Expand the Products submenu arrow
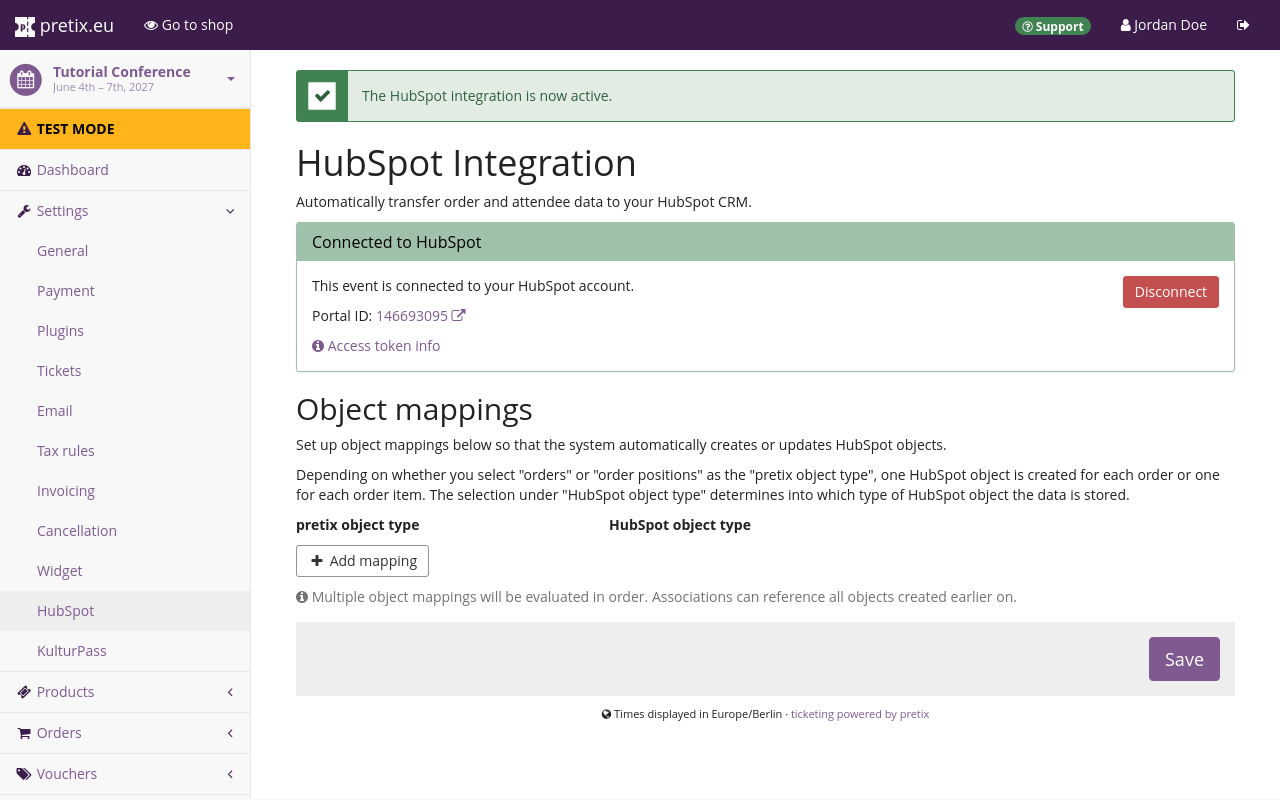 click(230, 692)
